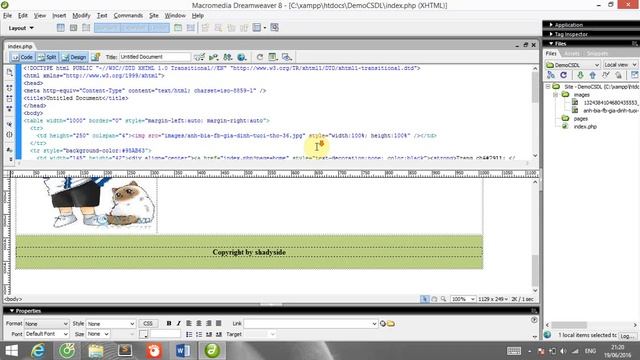
Task: Switch to Design view
Action: (74, 57)
